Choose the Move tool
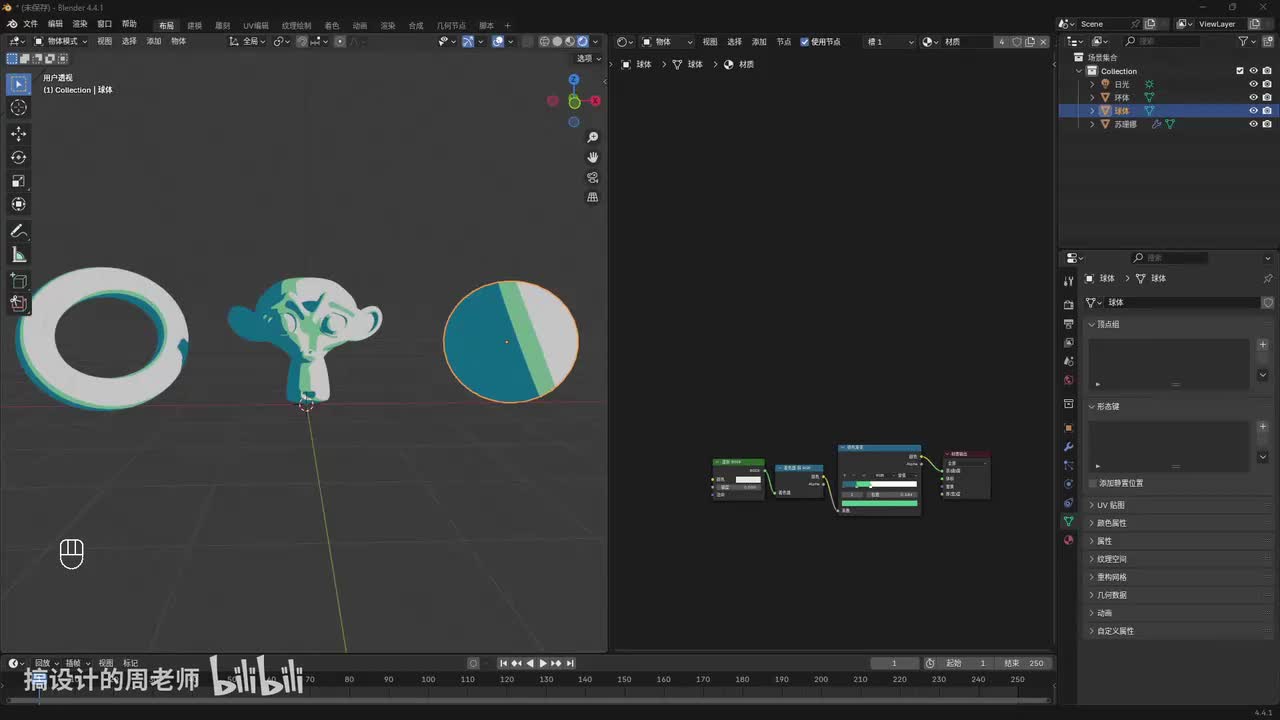This screenshot has height=720, width=1280. tap(18, 134)
